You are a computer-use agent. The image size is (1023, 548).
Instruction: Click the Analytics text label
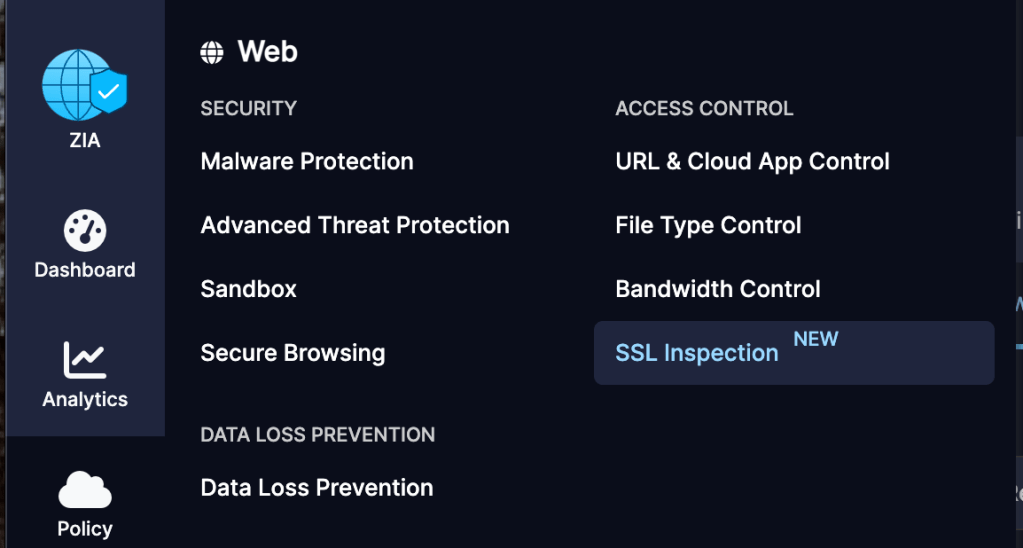pos(85,400)
